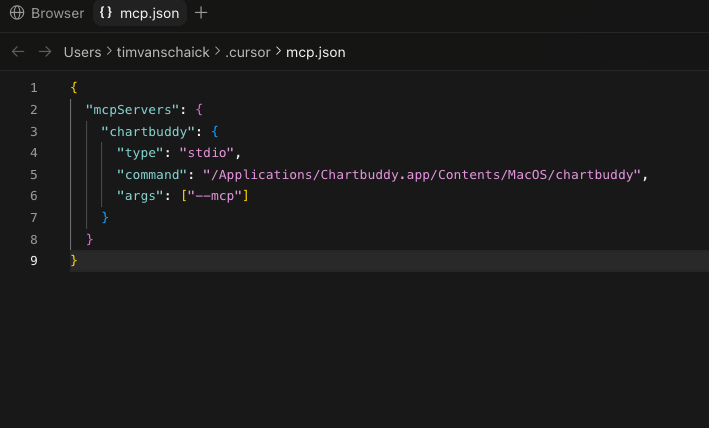
Task: Click the "args" key
Action: (x=140, y=196)
